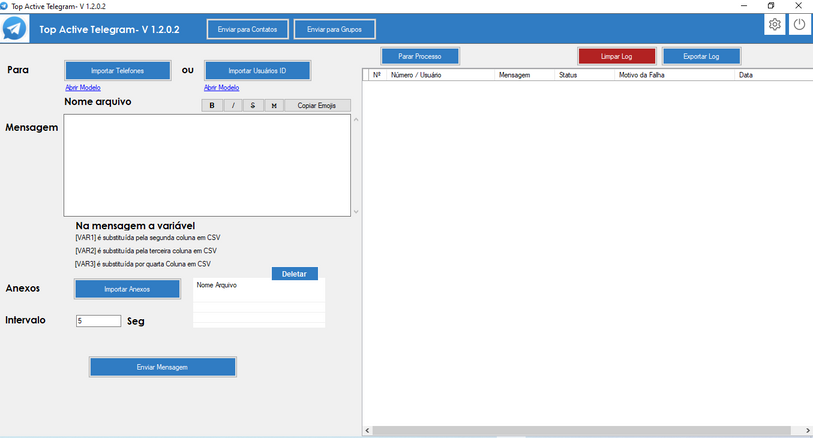Click Deletar attachment button
813x438 pixels.
295,274
